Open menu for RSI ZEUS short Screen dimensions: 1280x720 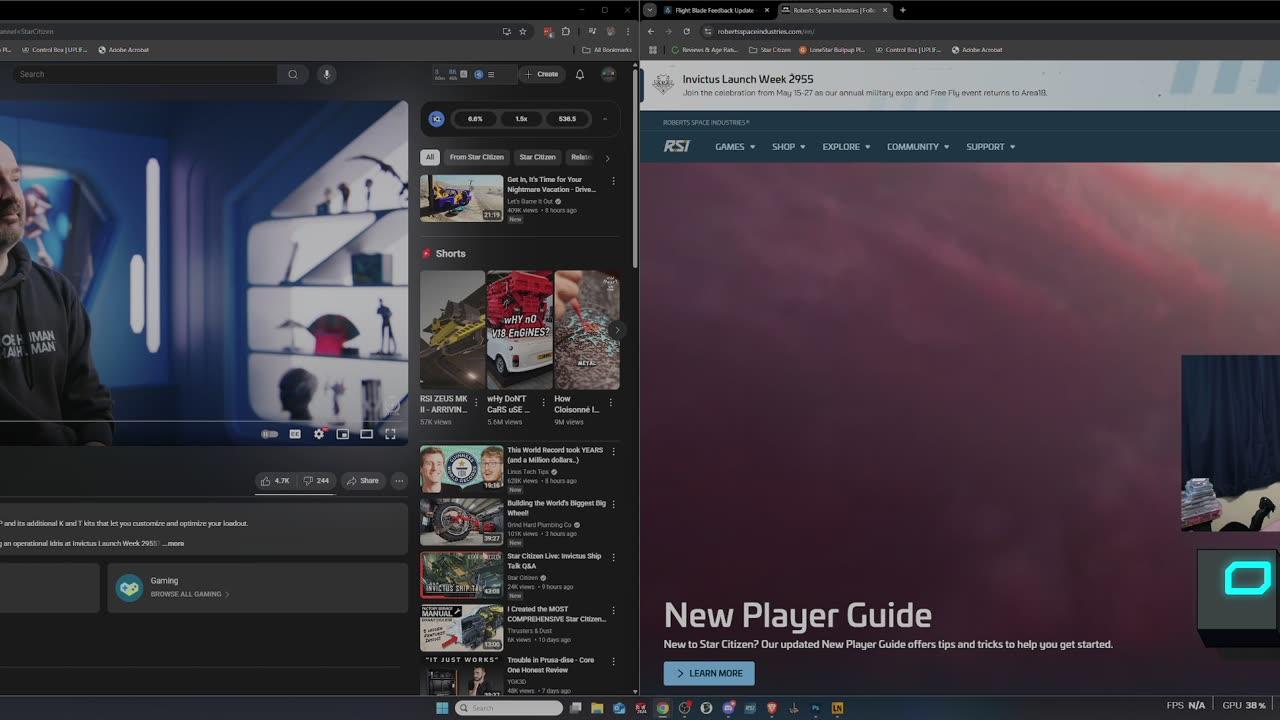(x=476, y=402)
